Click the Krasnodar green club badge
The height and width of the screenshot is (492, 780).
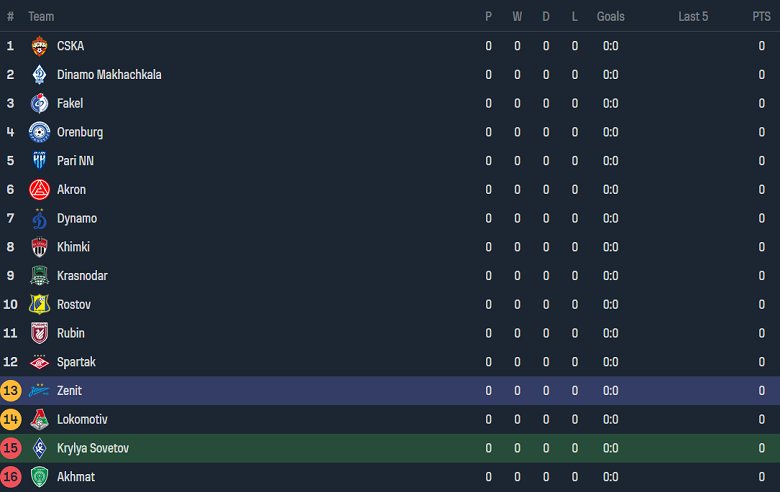pyautogui.click(x=39, y=276)
